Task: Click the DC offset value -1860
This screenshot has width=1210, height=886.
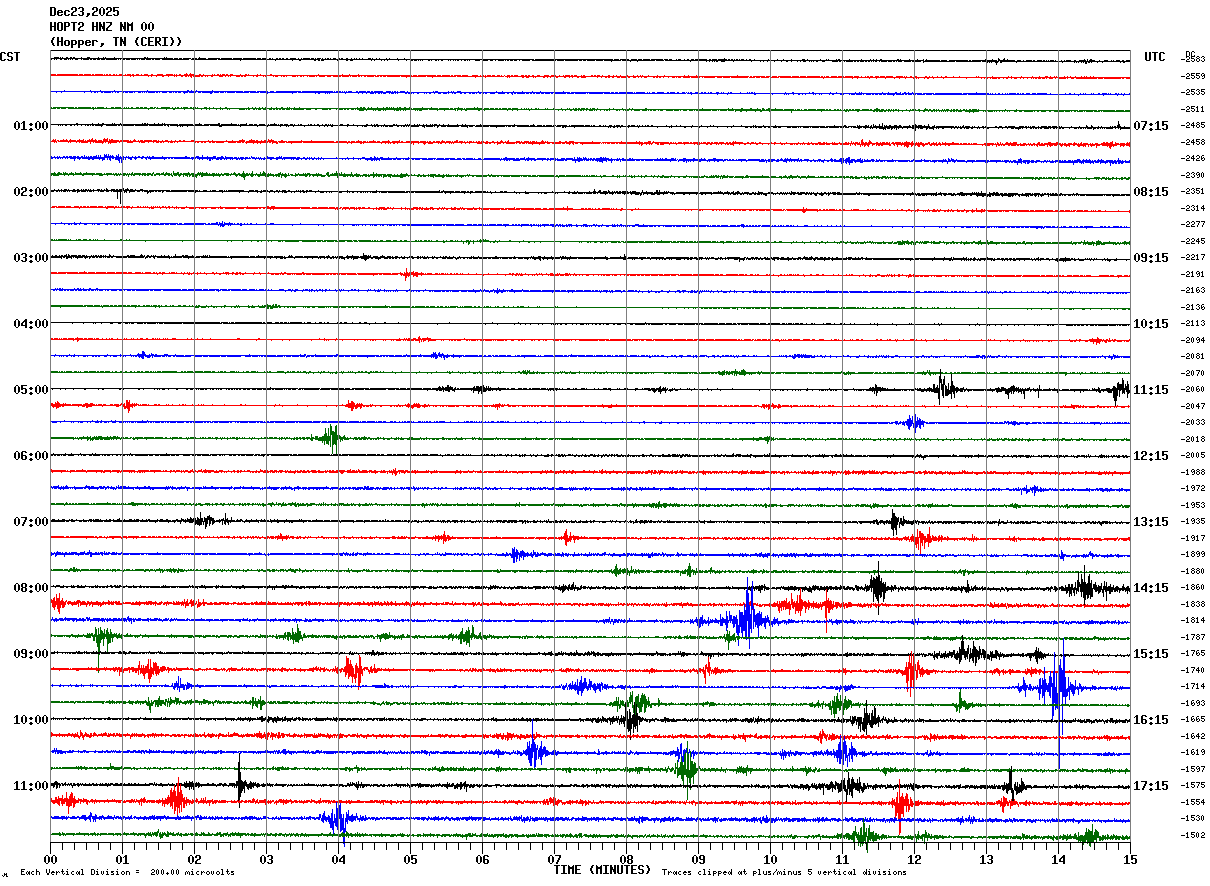Action: pyautogui.click(x=1194, y=587)
